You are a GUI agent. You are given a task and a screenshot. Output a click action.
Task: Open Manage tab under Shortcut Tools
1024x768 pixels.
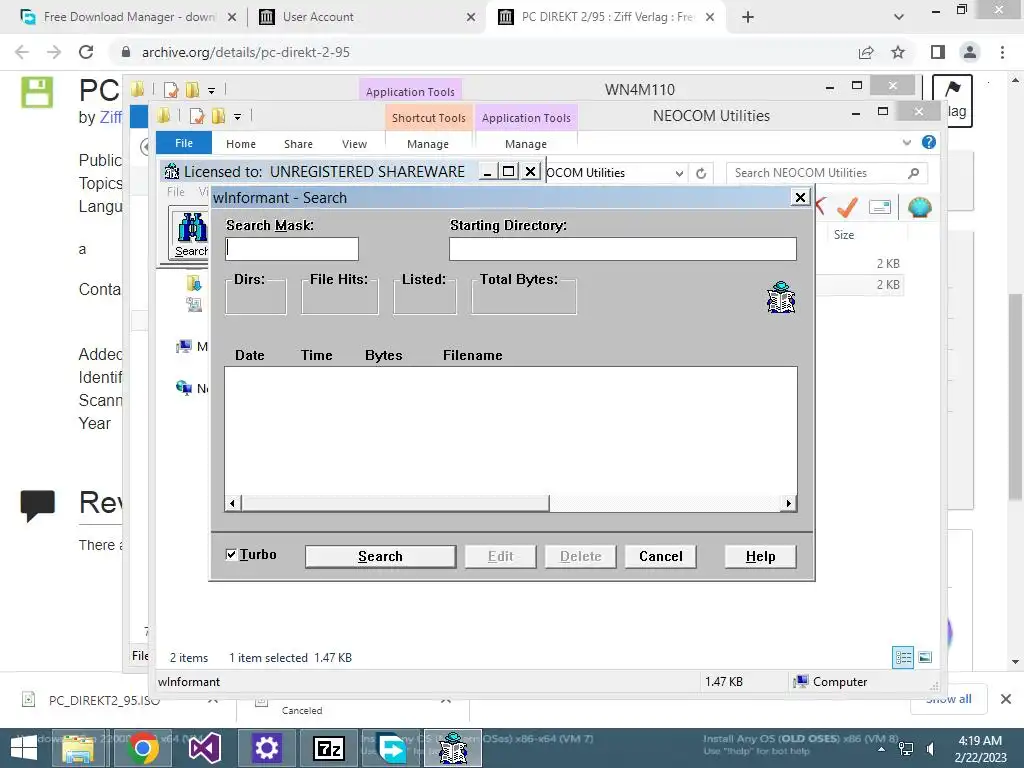tap(428, 144)
